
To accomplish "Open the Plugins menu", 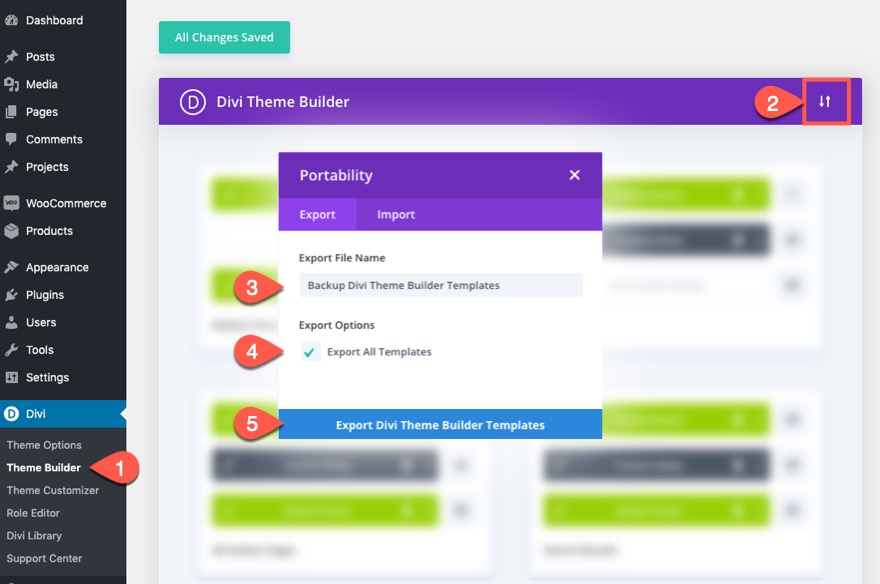I will [x=45, y=295].
